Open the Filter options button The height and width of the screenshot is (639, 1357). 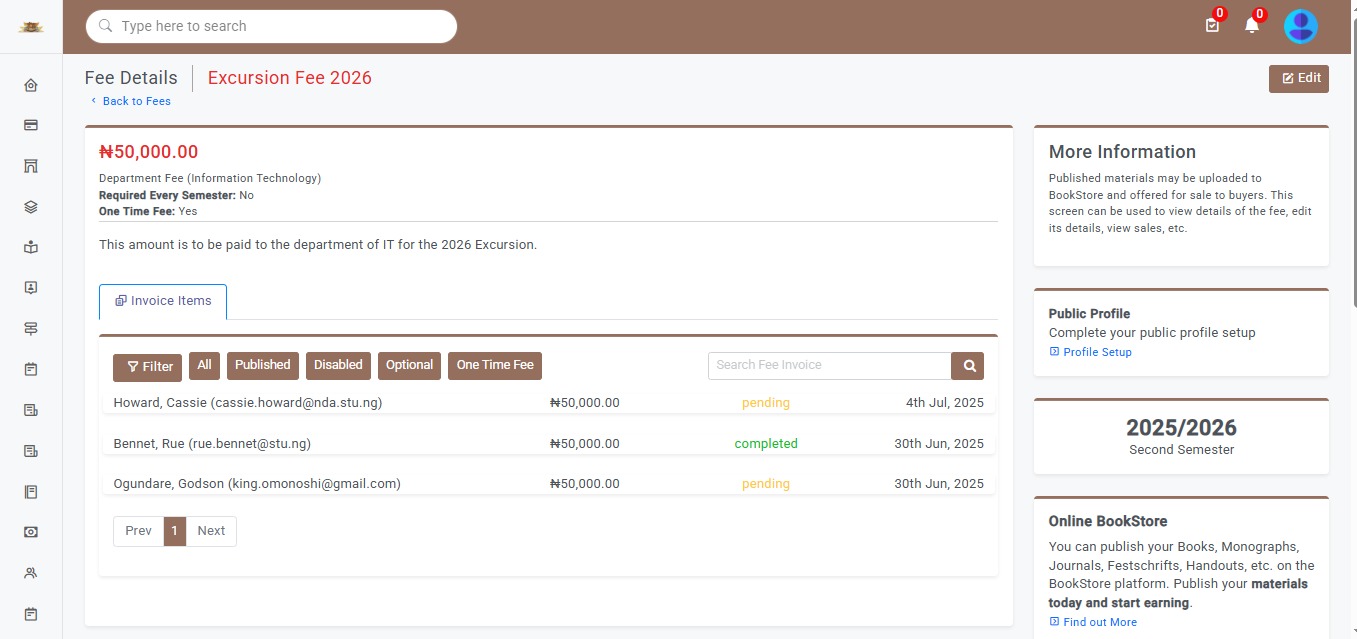point(147,367)
